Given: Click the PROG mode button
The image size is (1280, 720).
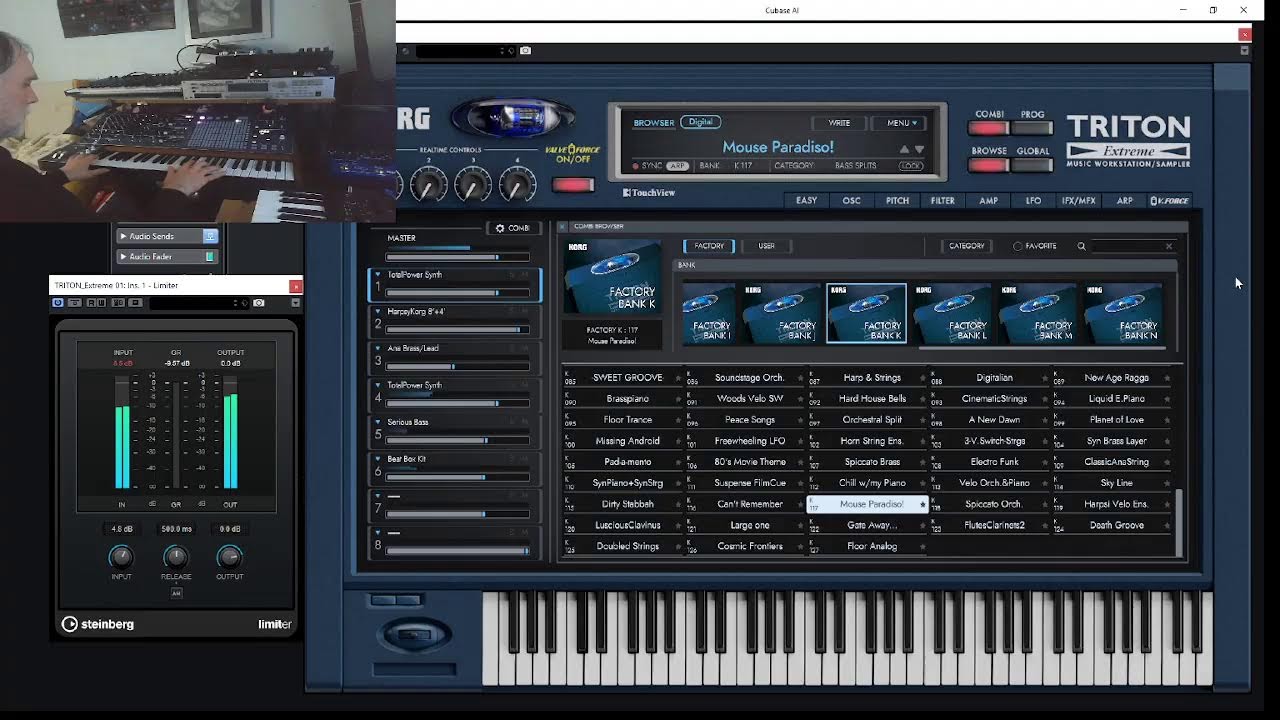Looking at the screenshot, I should click(x=1033, y=128).
